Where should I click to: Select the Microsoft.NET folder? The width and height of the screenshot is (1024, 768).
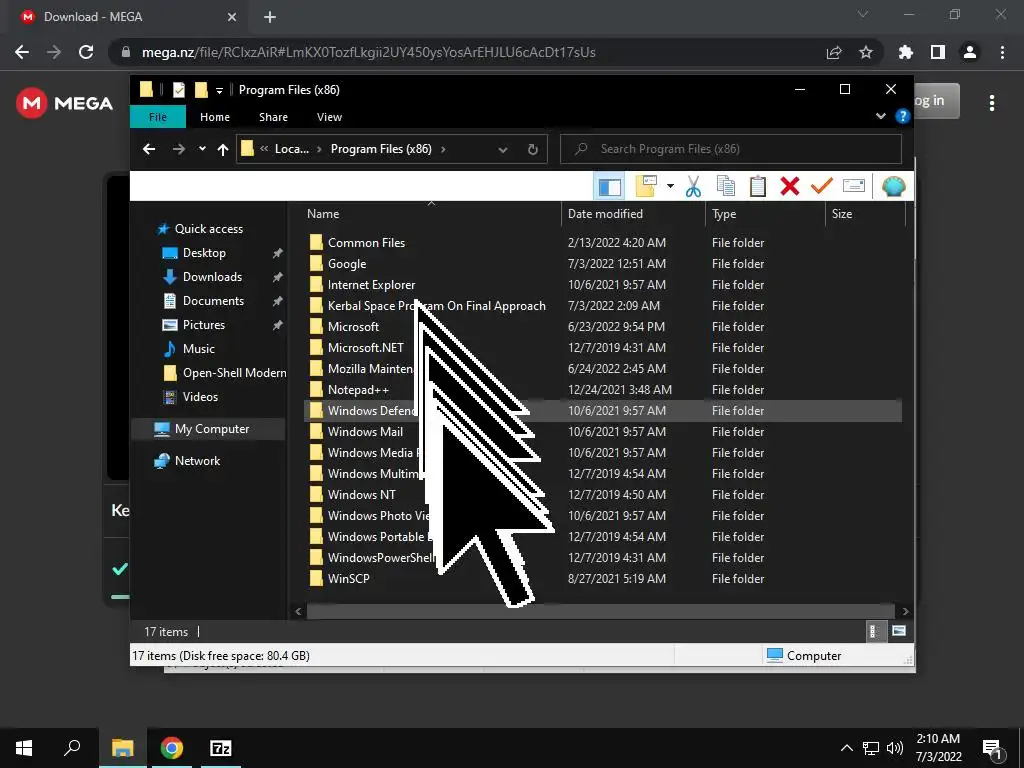(x=365, y=347)
